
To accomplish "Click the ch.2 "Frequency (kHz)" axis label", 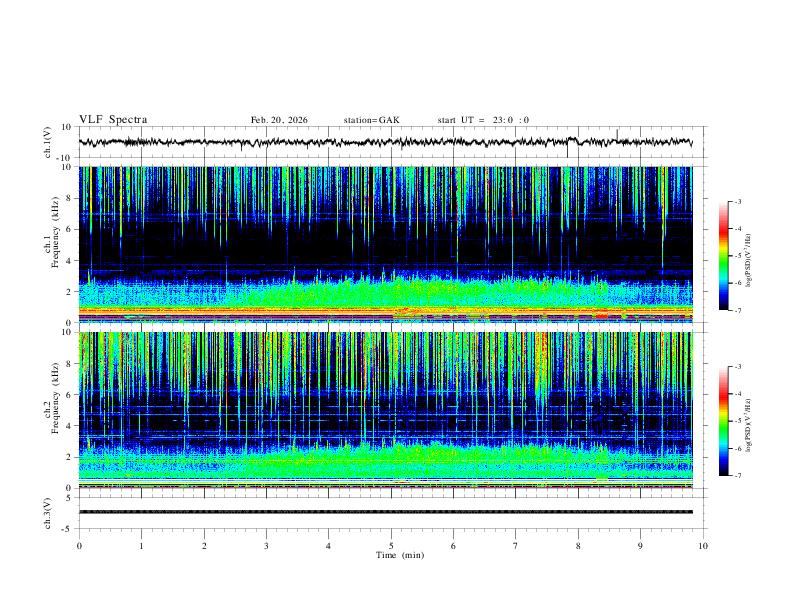I will [56, 398].
